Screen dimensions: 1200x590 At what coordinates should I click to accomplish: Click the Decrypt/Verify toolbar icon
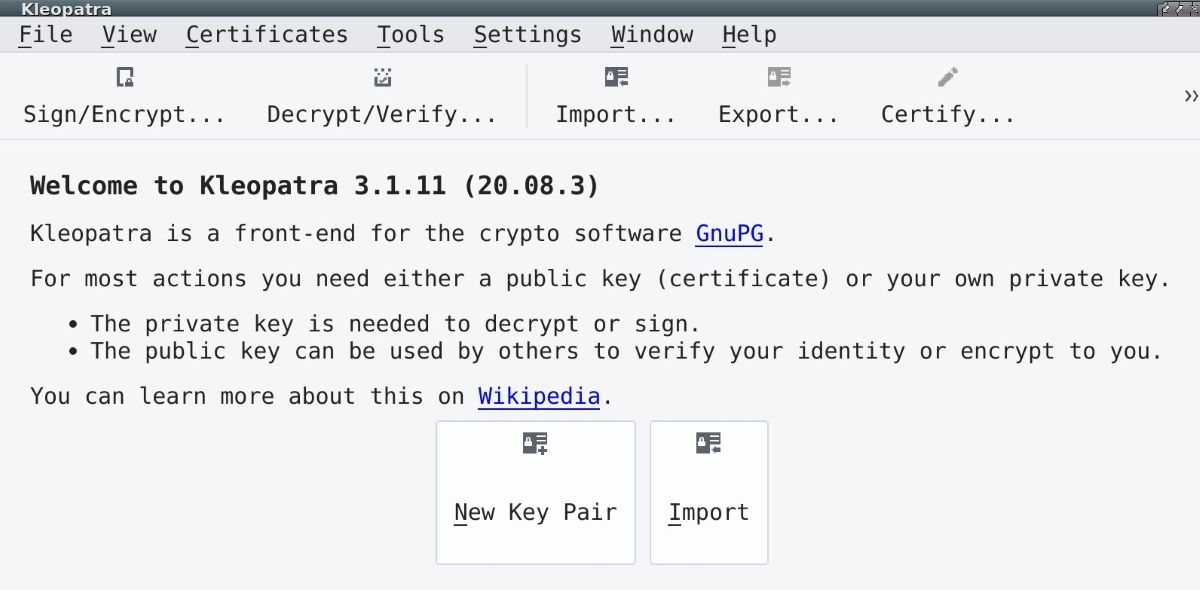click(382, 78)
